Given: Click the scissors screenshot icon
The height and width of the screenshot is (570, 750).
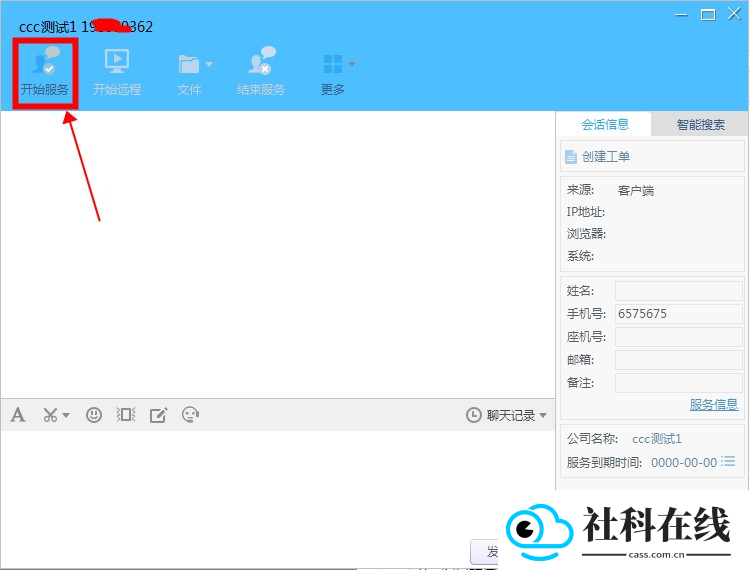Looking at the screenshot, I should pos(50,415).
